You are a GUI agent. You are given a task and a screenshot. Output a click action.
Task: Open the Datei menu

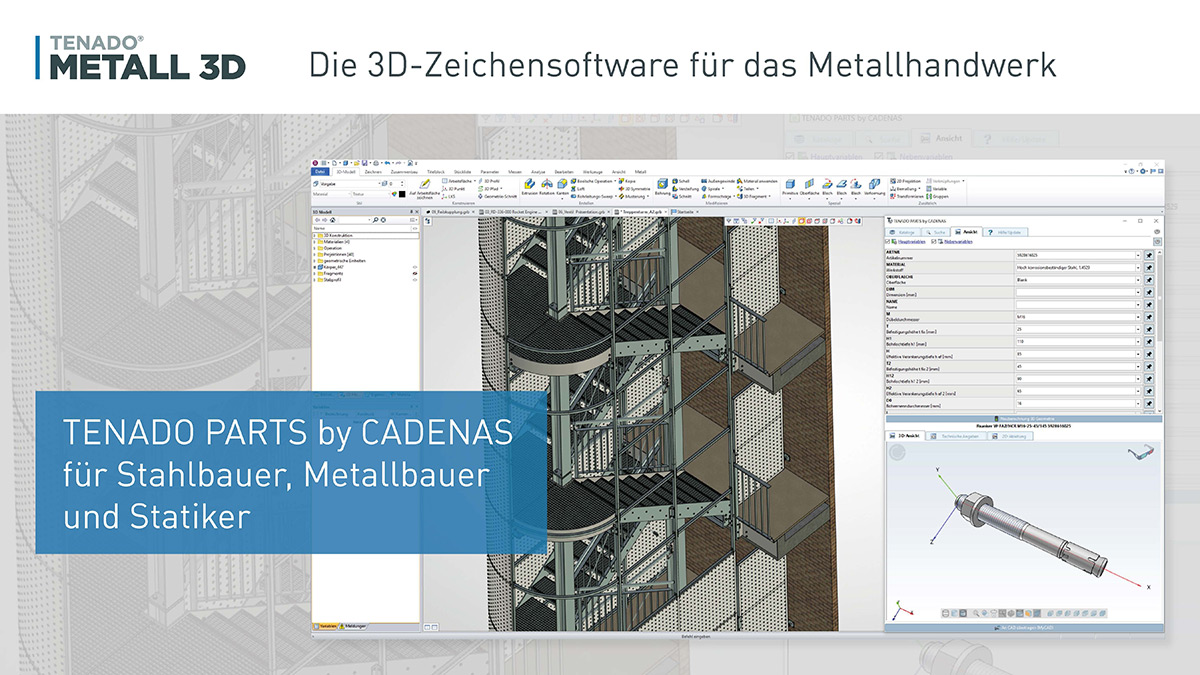point(321,172)
